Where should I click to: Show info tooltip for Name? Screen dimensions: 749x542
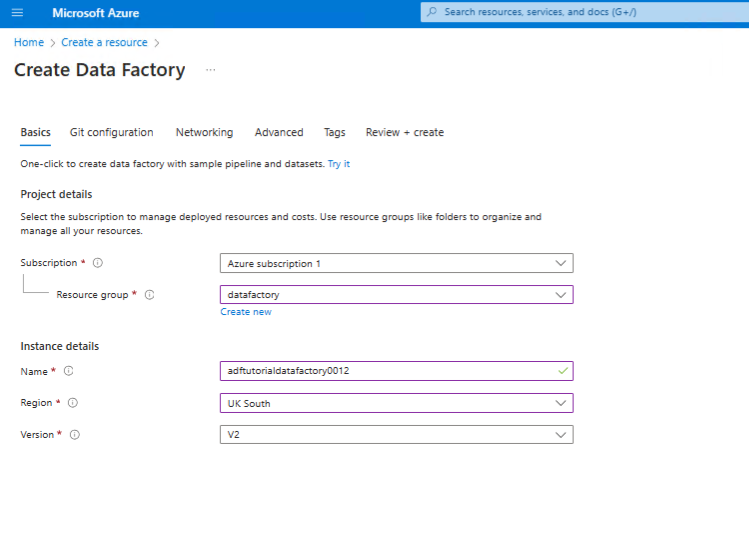tap(68, 371)
